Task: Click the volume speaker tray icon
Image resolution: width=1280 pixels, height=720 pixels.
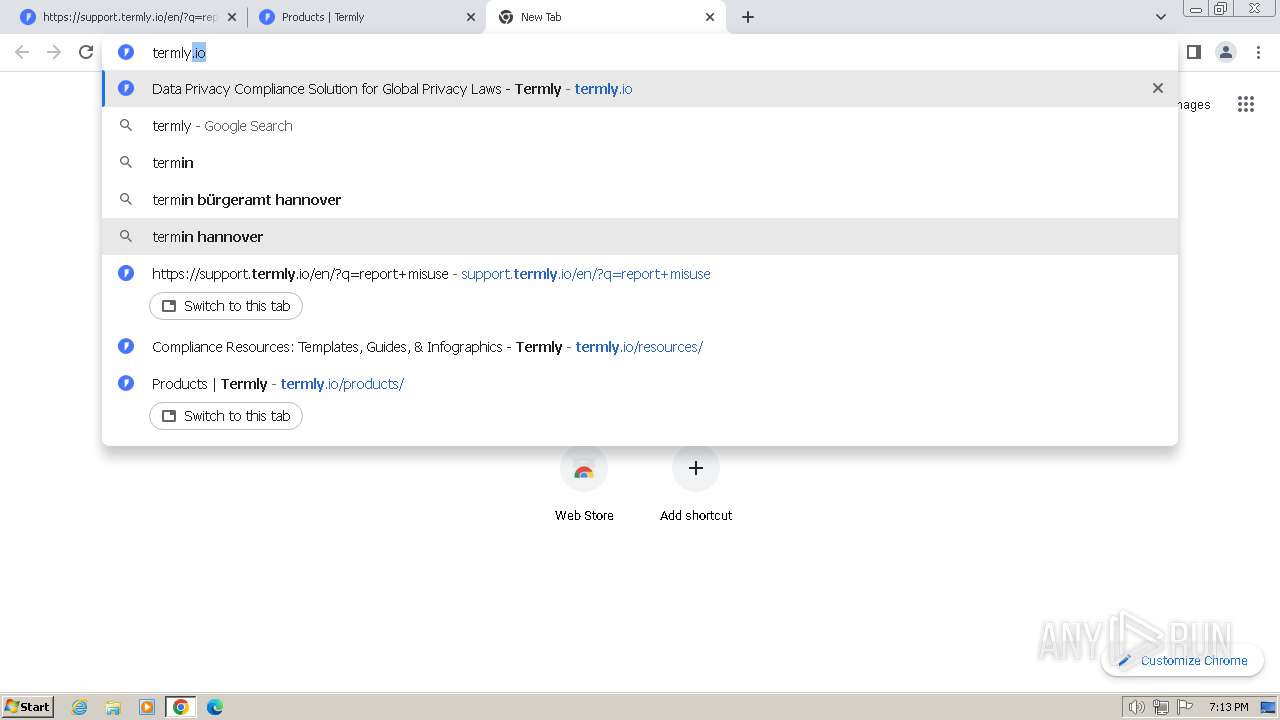Action: (1137, 707)
